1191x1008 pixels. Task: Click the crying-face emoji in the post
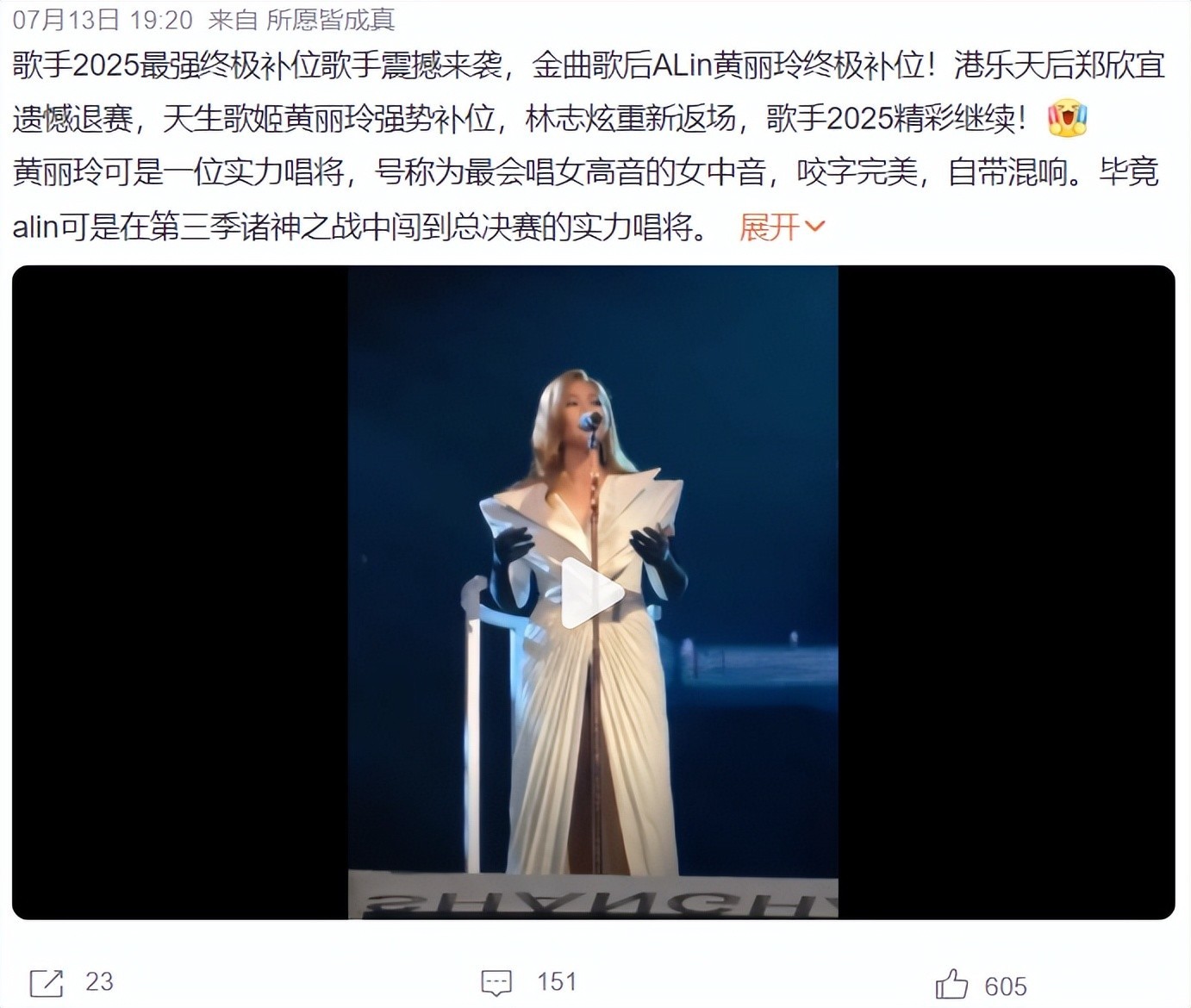coord(1067,120)
